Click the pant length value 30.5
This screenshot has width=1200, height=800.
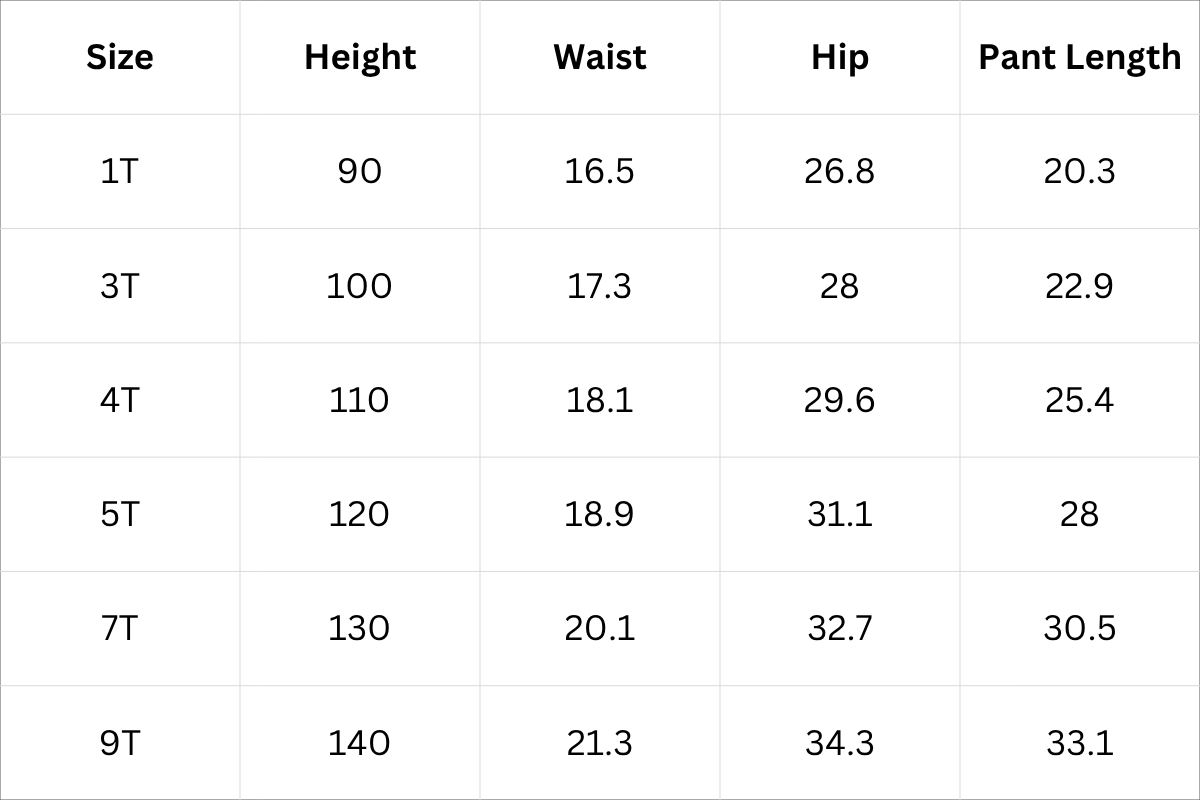[x=1079, y=628]
